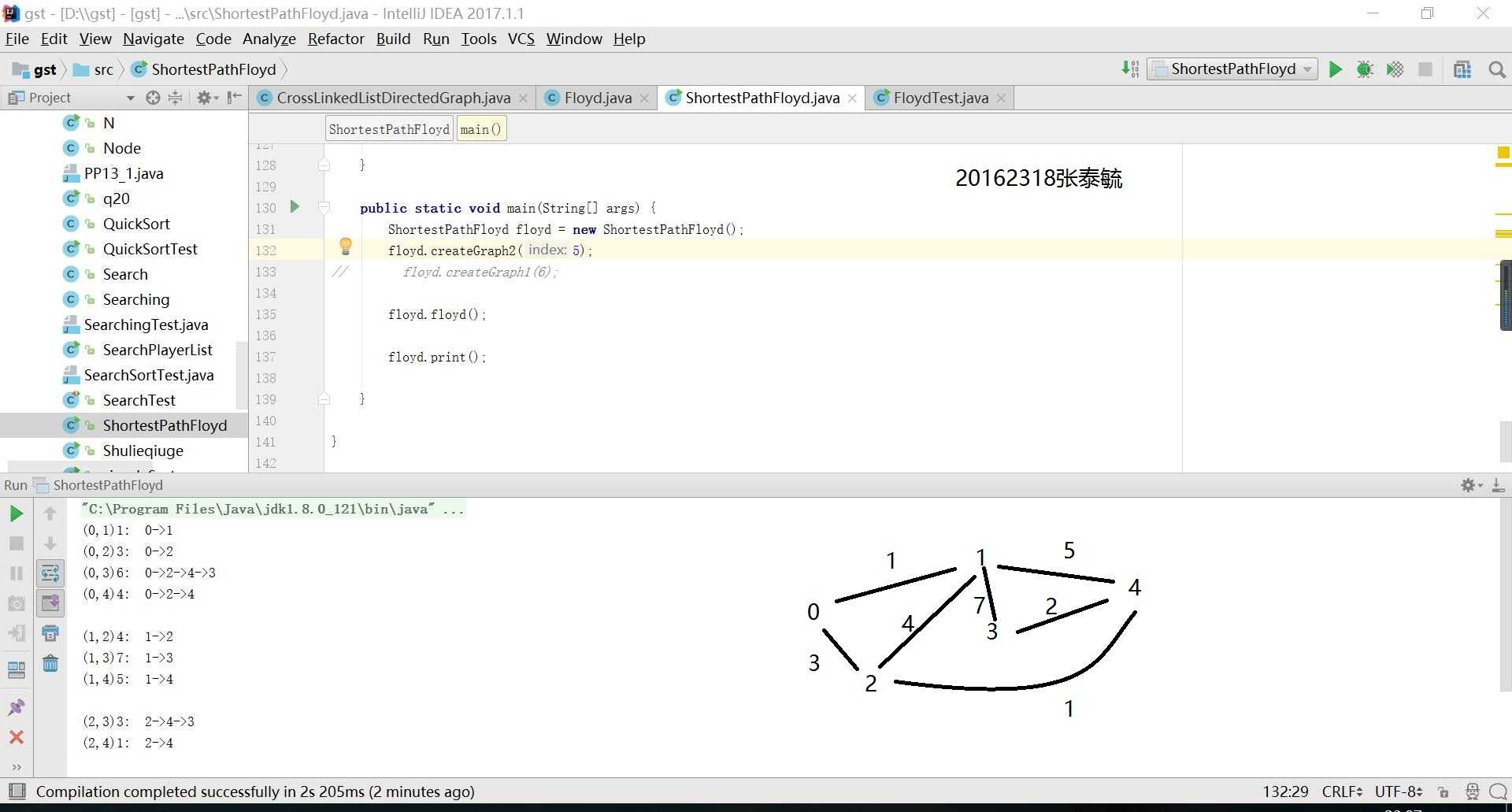The height and width of the screenshot is (812, 1512).
Task: Click the Make Project build icon
Action: 1131,69
